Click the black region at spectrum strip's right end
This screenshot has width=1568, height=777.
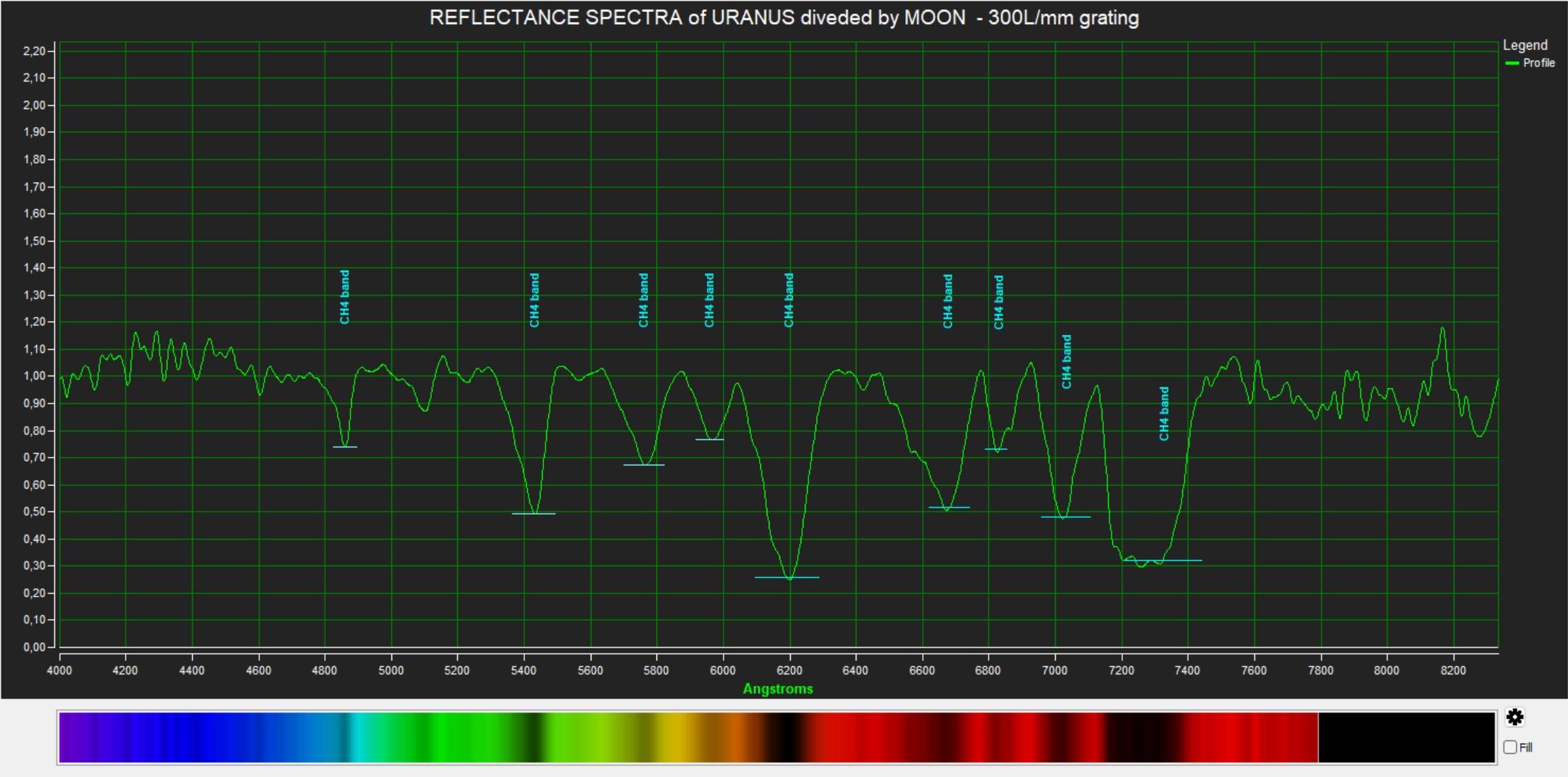click(x=1406, y=737)
